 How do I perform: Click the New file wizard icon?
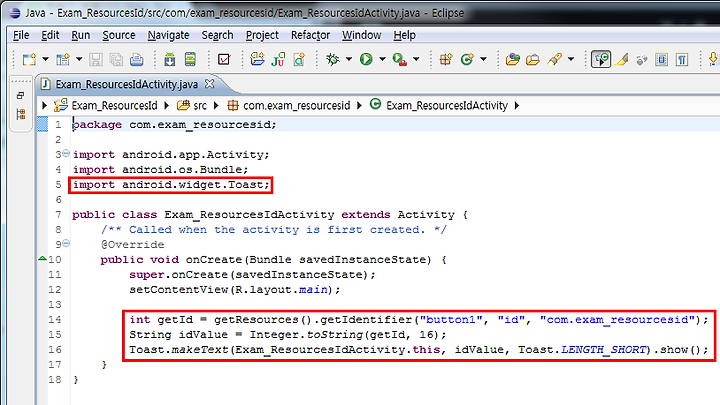click(x=29, y=59)
